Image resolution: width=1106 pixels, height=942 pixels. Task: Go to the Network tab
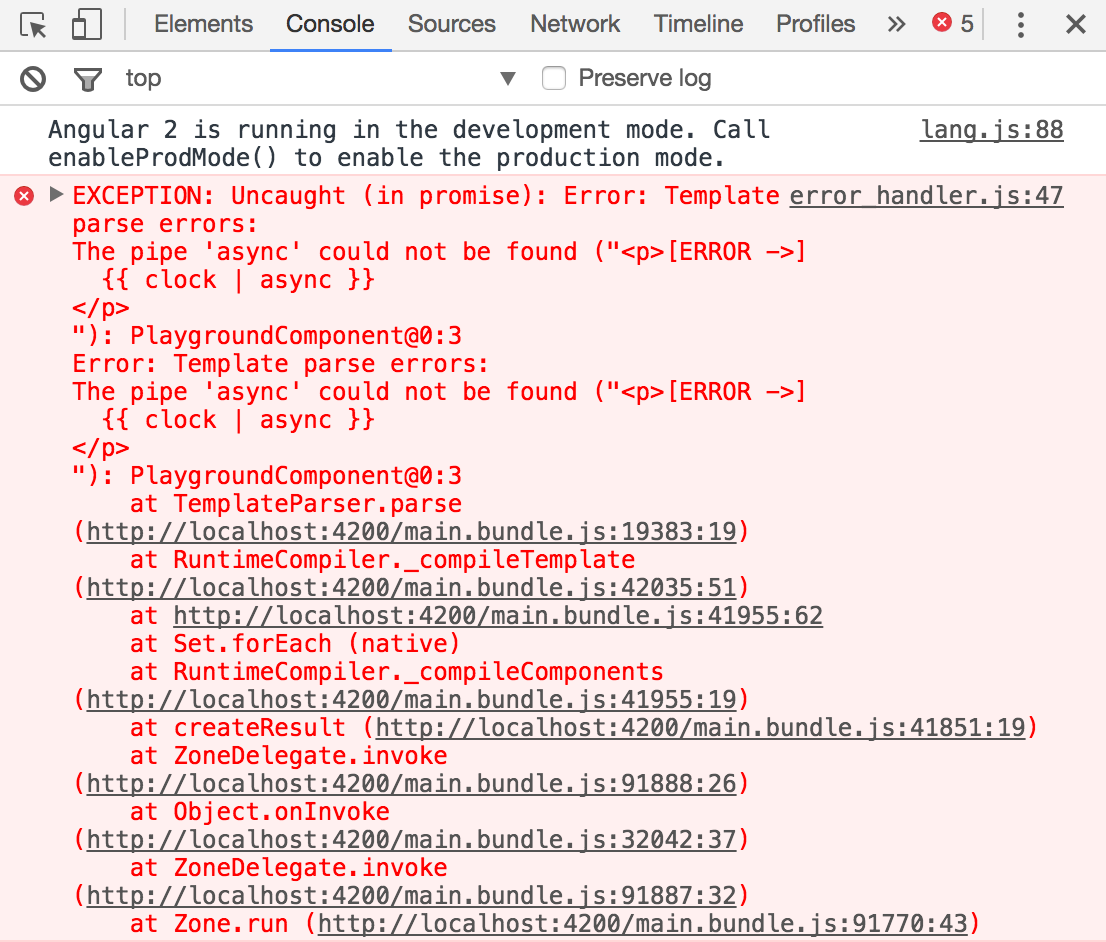(x=575, y=24)
